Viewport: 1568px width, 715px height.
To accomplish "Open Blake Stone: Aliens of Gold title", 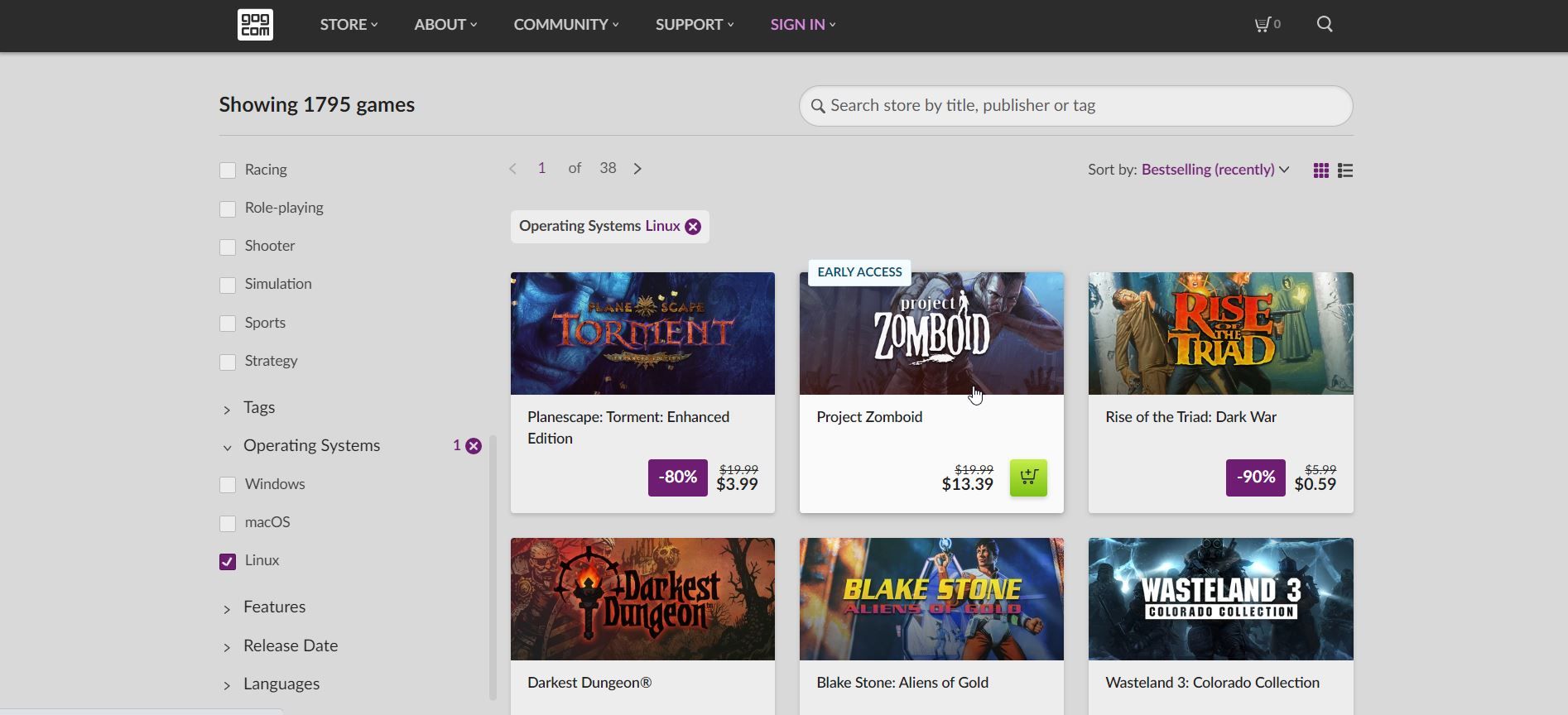I will 902,683.
